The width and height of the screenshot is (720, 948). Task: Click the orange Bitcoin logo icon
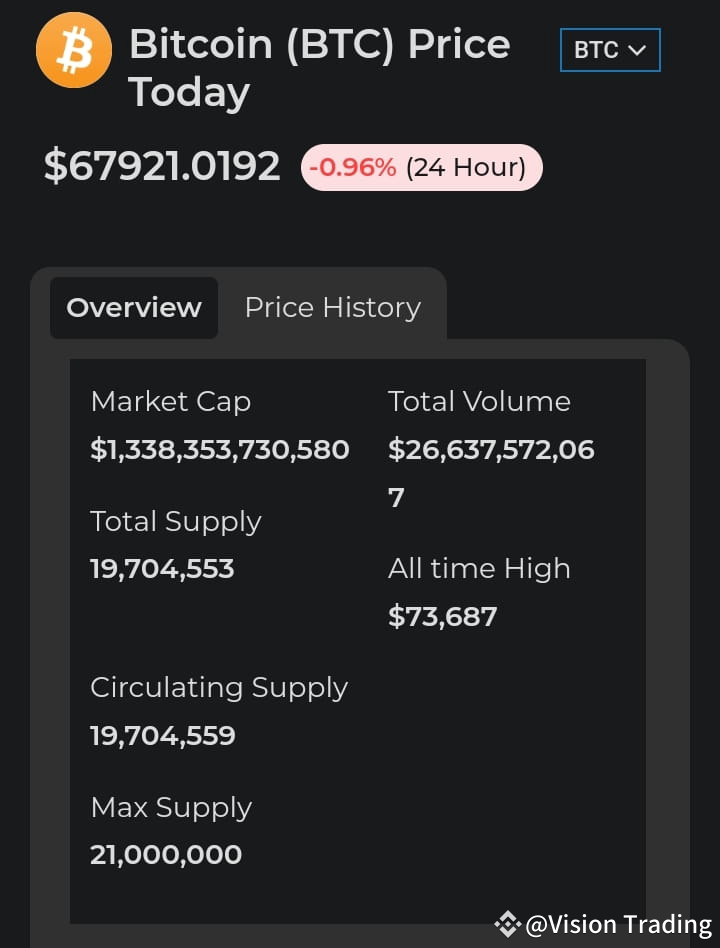click(74, 50)
